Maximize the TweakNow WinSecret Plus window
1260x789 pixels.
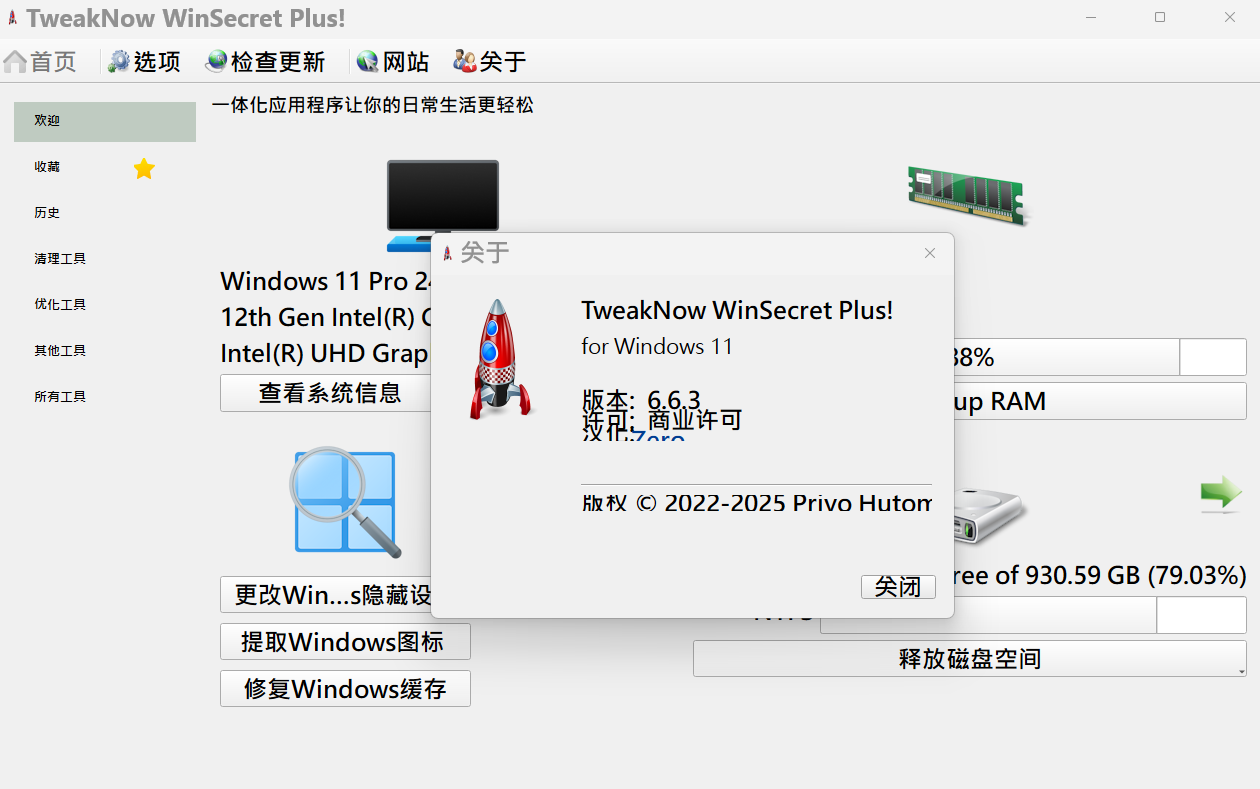click(1160, 17)
